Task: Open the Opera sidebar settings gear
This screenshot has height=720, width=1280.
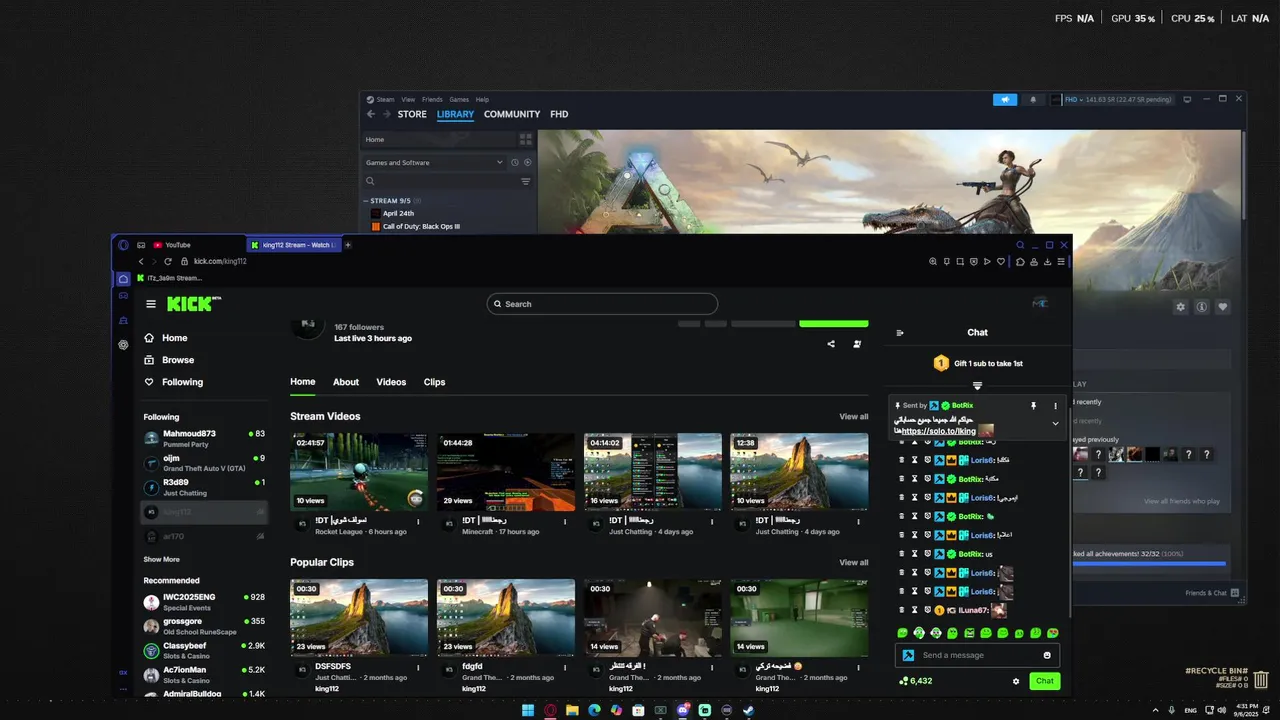Action: (123, 345)
